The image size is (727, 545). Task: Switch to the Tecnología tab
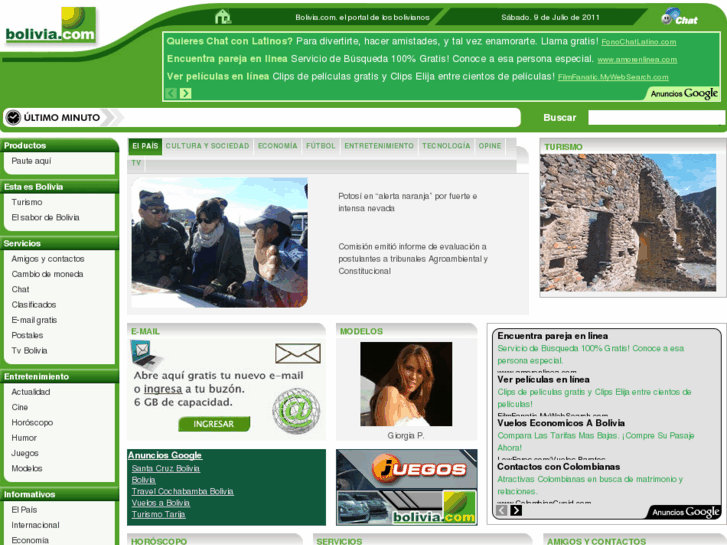[x=446, y=146]
